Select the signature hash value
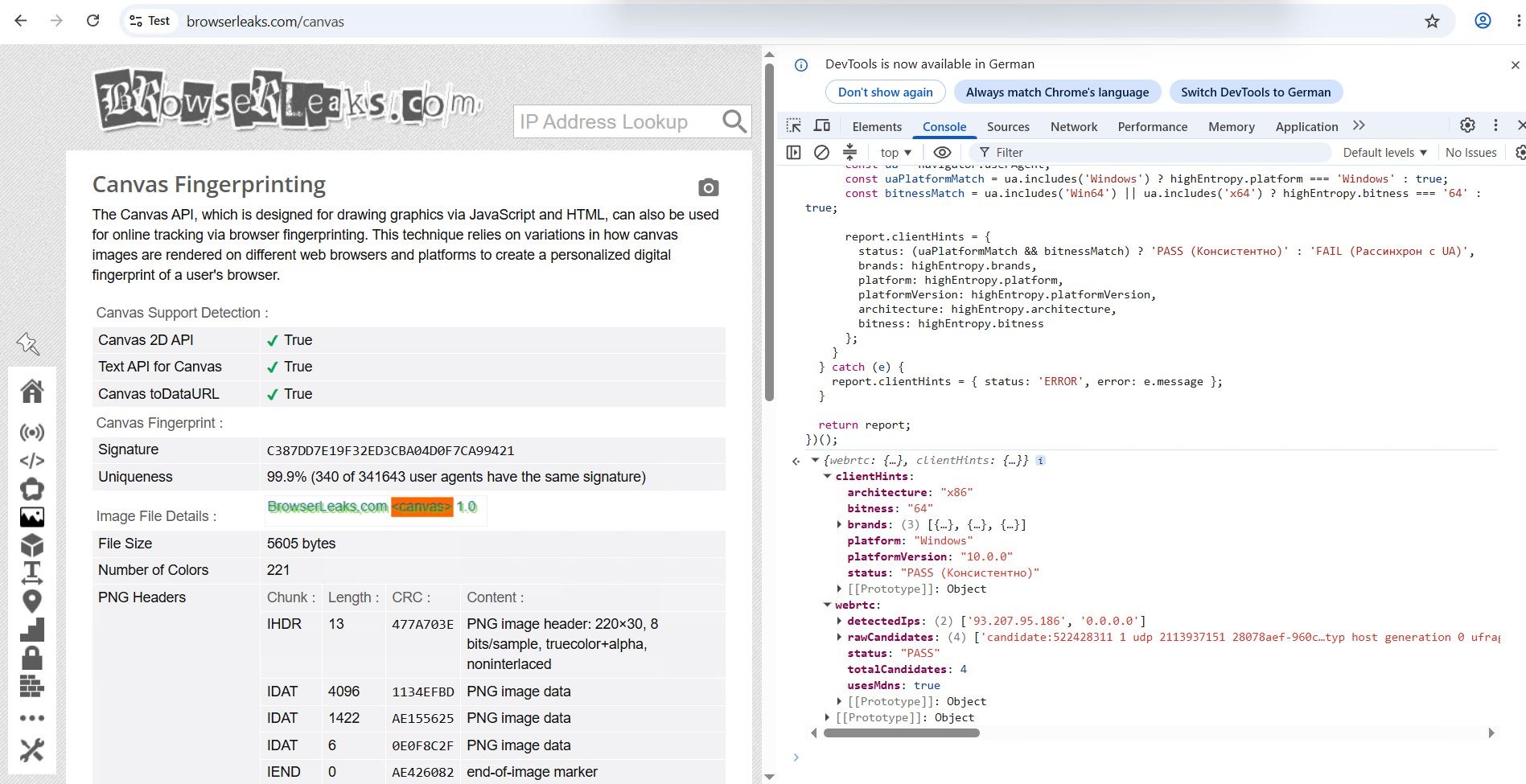 pos(390,450)
